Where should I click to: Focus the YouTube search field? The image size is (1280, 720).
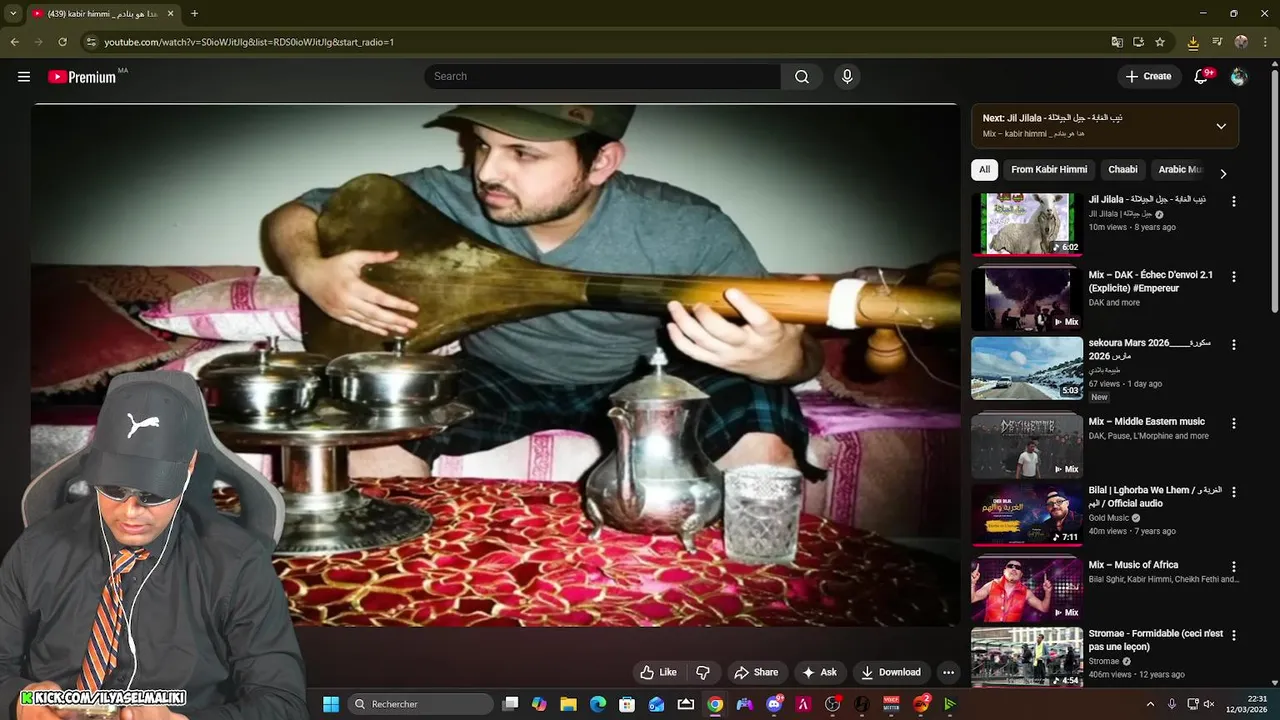click(x=602, y=77)
